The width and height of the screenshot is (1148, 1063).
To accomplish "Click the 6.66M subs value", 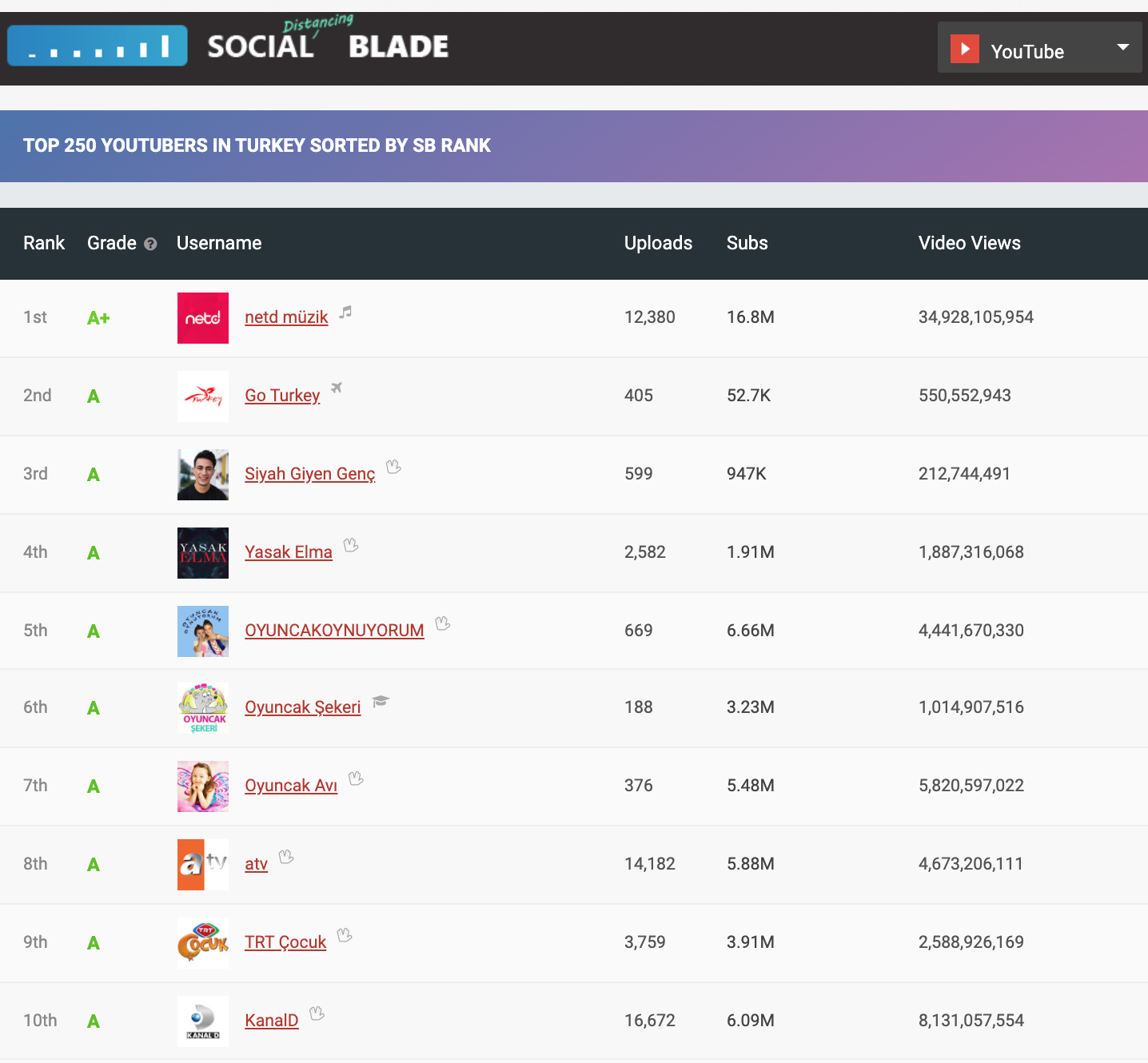I will pyautogui.click(x=750, y=631).
